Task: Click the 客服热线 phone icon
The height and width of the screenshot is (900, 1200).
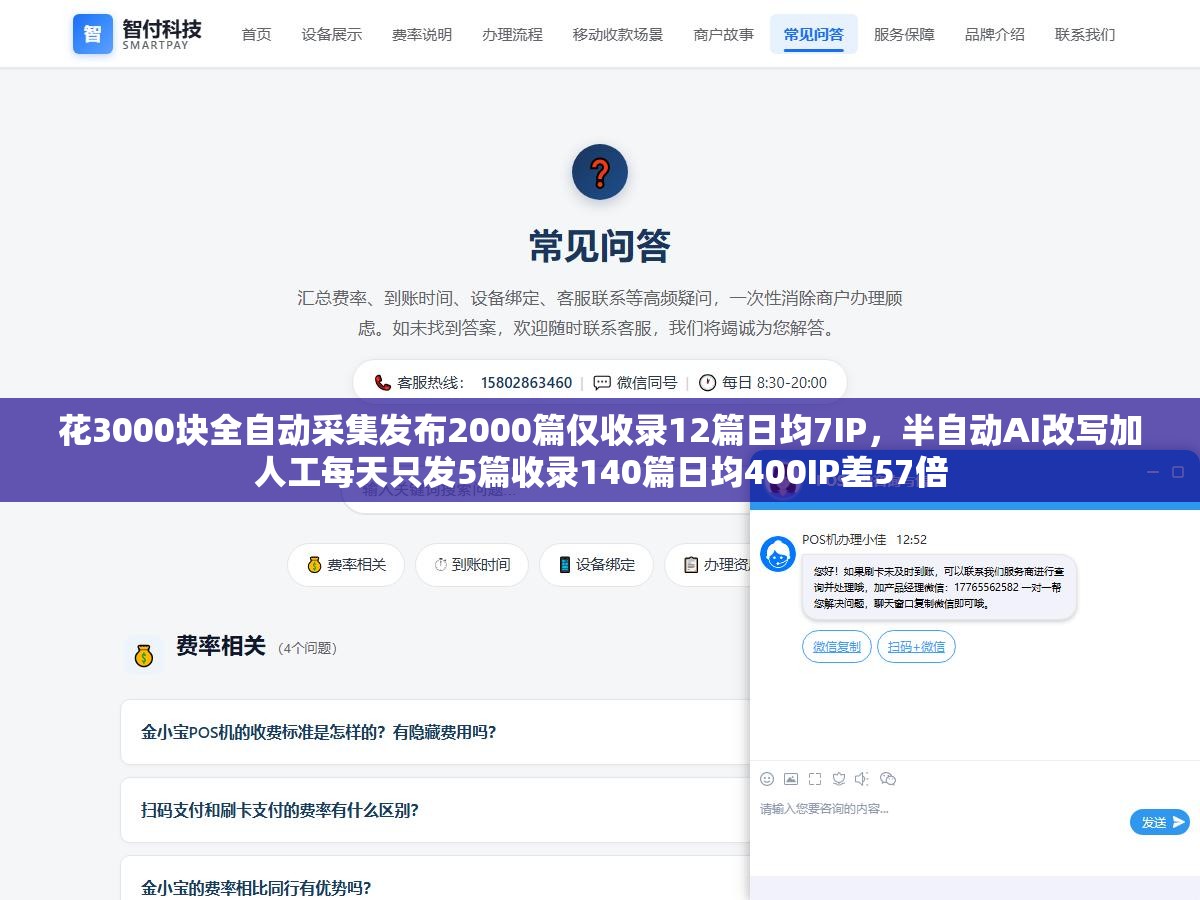Action: [x=383, y=382]
